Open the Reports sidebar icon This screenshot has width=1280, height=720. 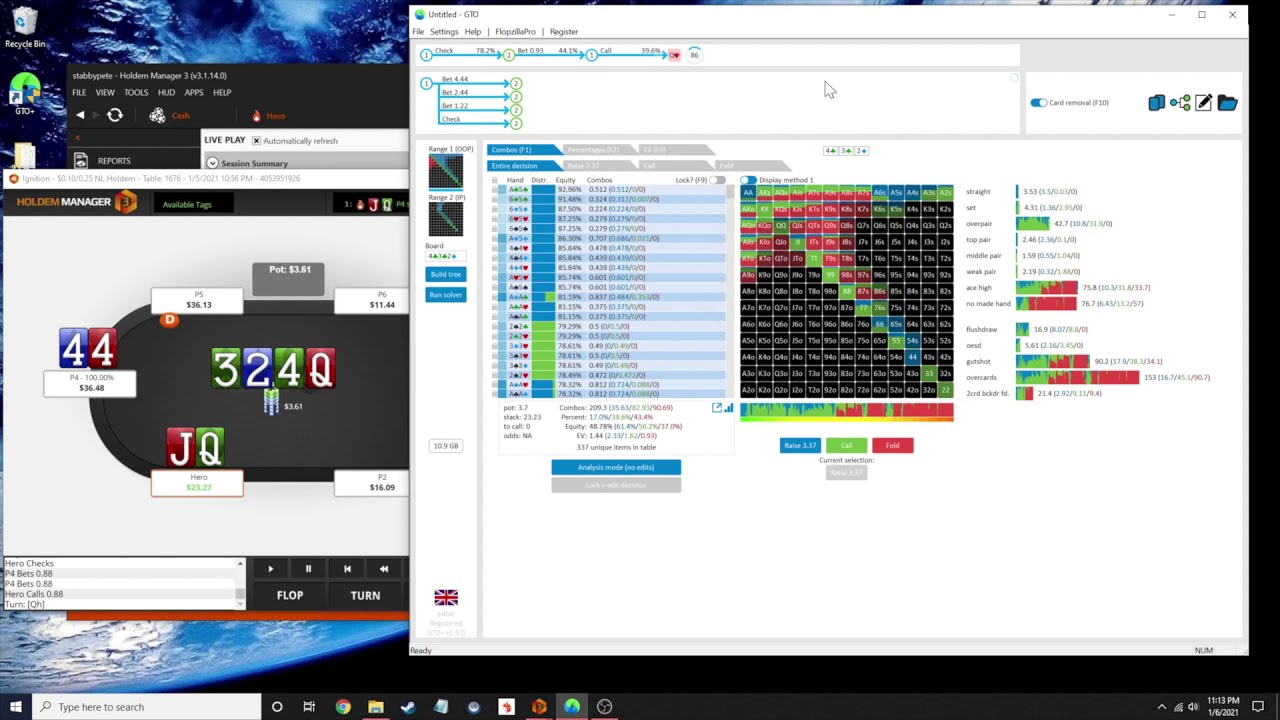[x=80, y=160]
